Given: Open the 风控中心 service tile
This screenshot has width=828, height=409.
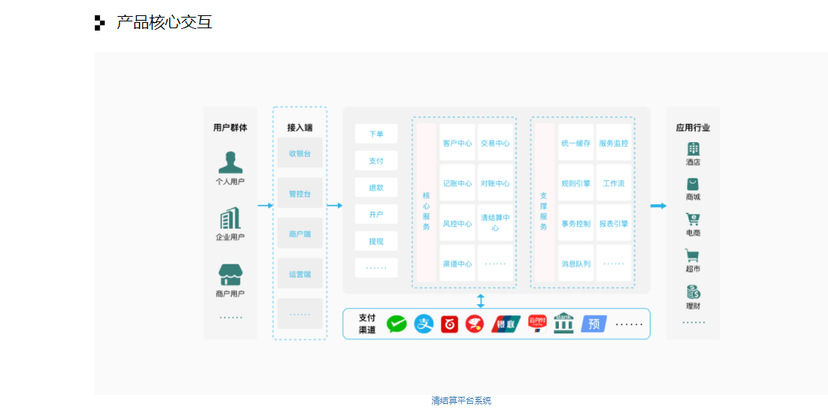Looking at the screenshot, I should point(457,223).
